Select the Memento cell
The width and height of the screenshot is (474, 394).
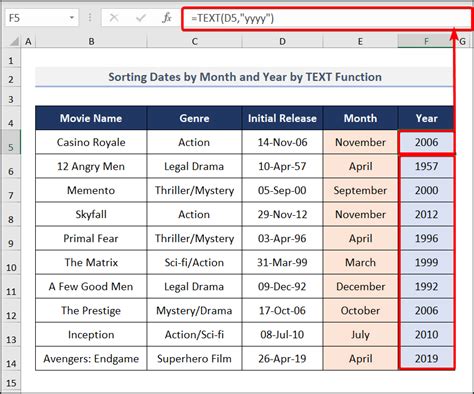click(x=91, y=190)
